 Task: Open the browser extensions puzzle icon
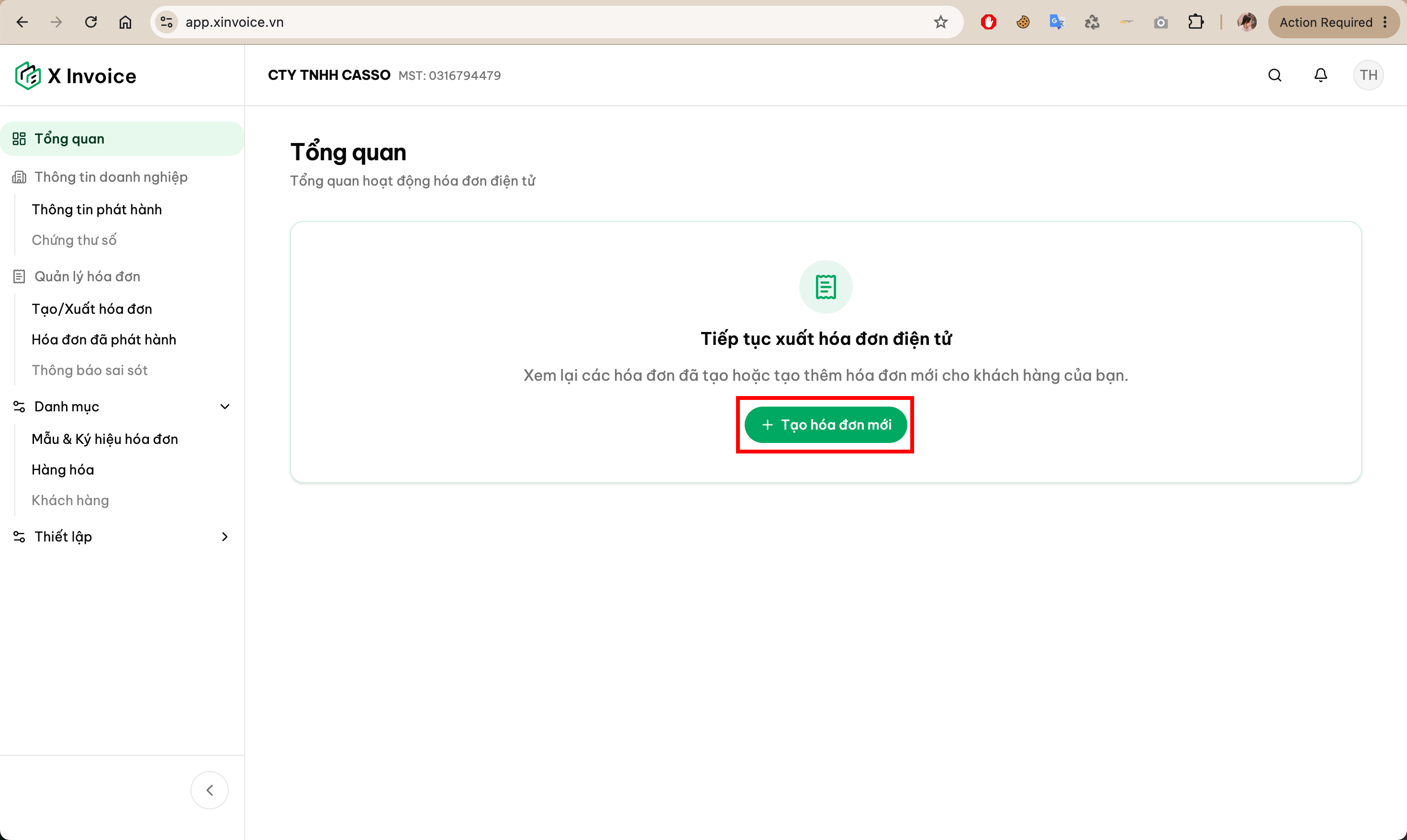(1195, 22)
